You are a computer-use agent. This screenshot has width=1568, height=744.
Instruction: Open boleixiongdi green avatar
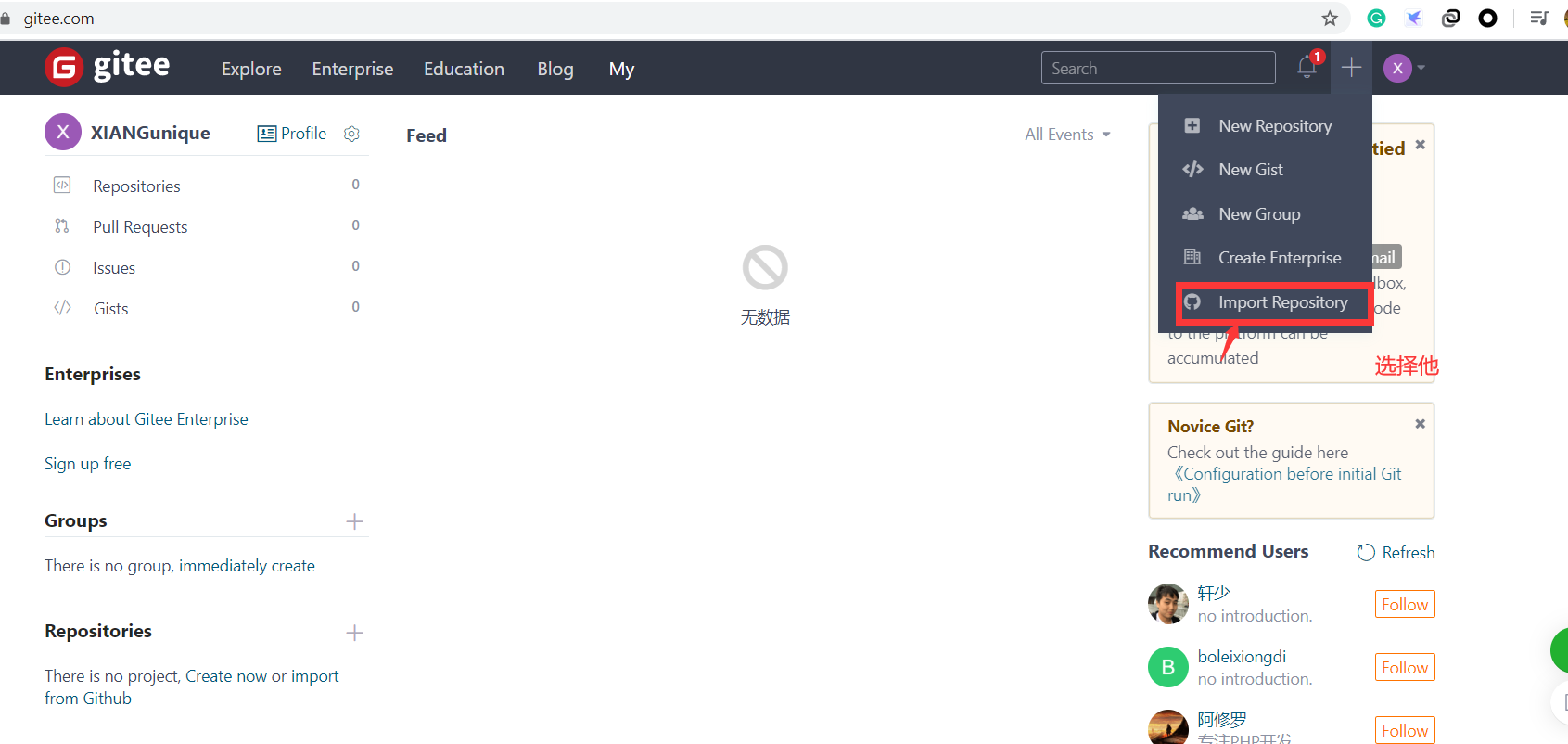point(1168,667)
